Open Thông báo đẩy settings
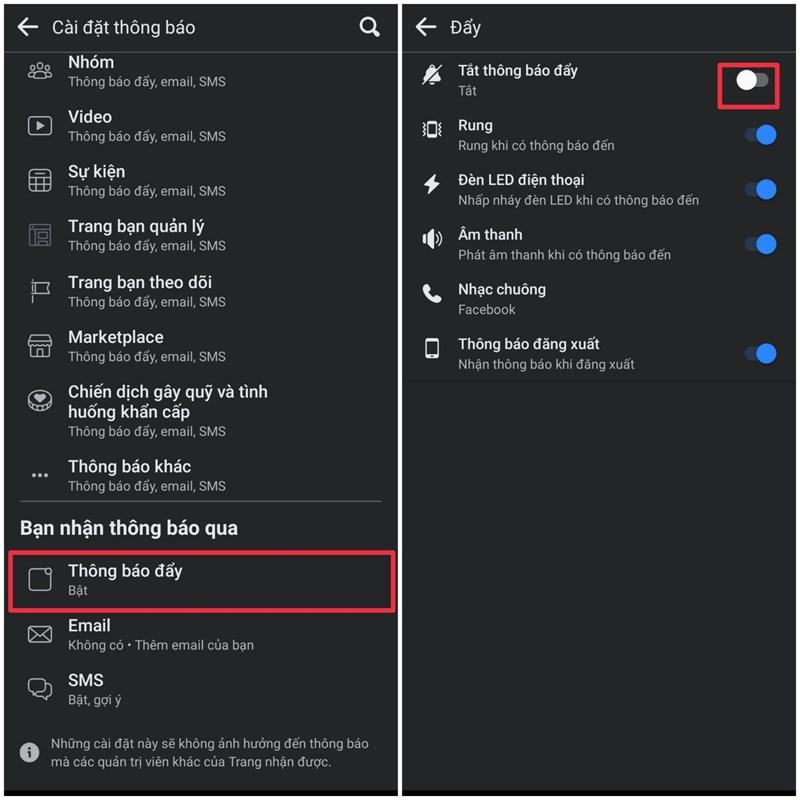800x800 pixels. point(202,580)
